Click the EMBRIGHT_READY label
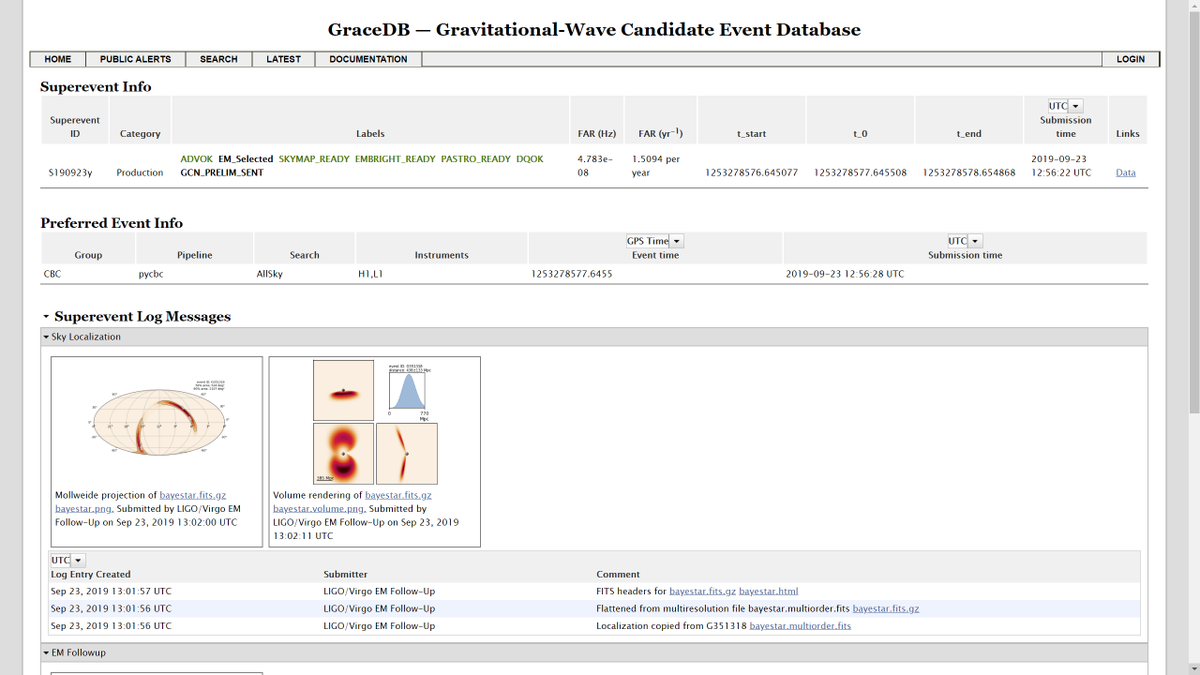Screen dimensions: 1200x675 (x=395, y=159)
